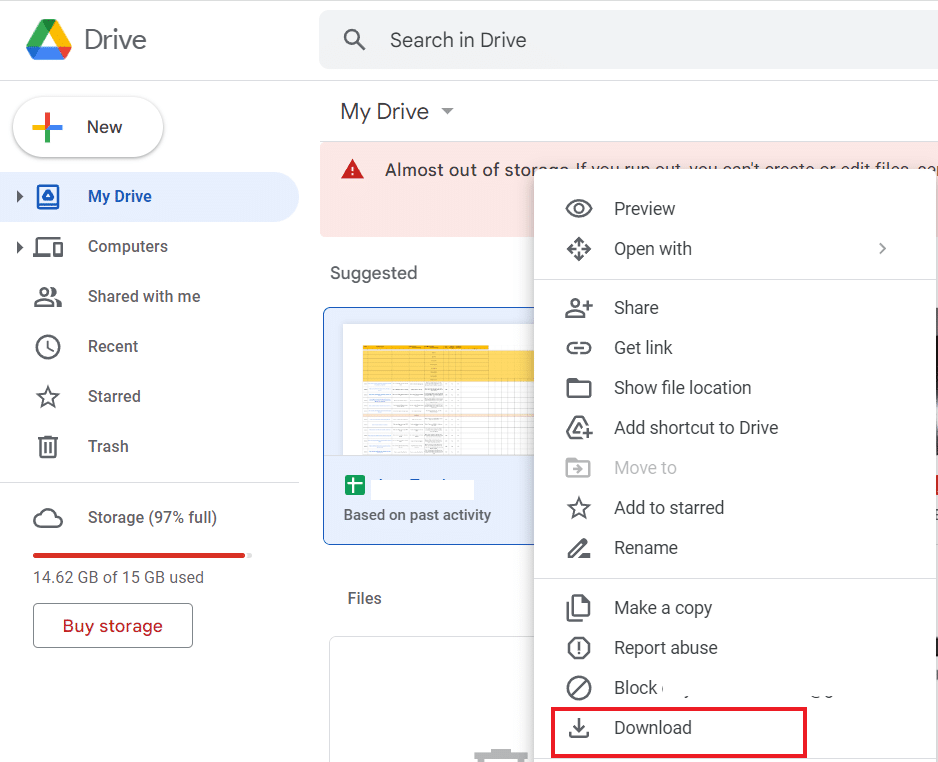Screen dimensions: 938x762
Task: Open the suggested spreadsheet thumbnail
Action: click(x=438, y=389)
